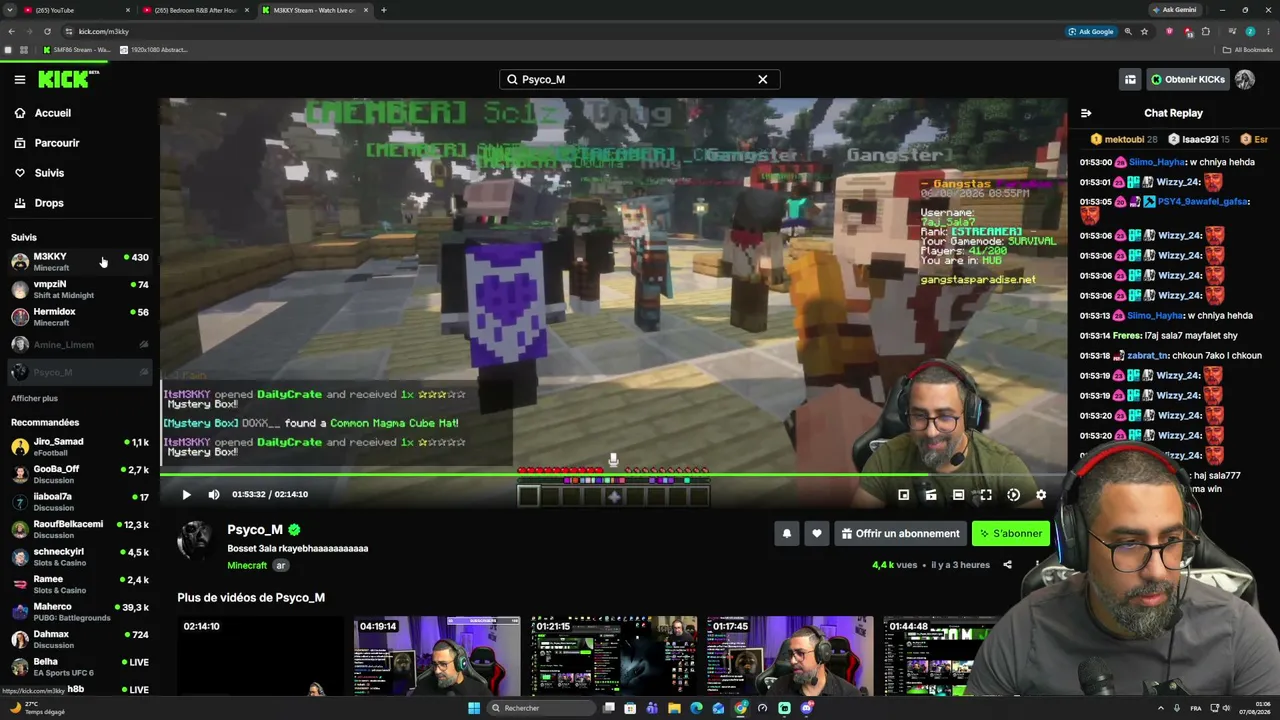The image size is (1280, 720).
Task: Open recommended channel Maherco
Action: (x=80, y=612)
